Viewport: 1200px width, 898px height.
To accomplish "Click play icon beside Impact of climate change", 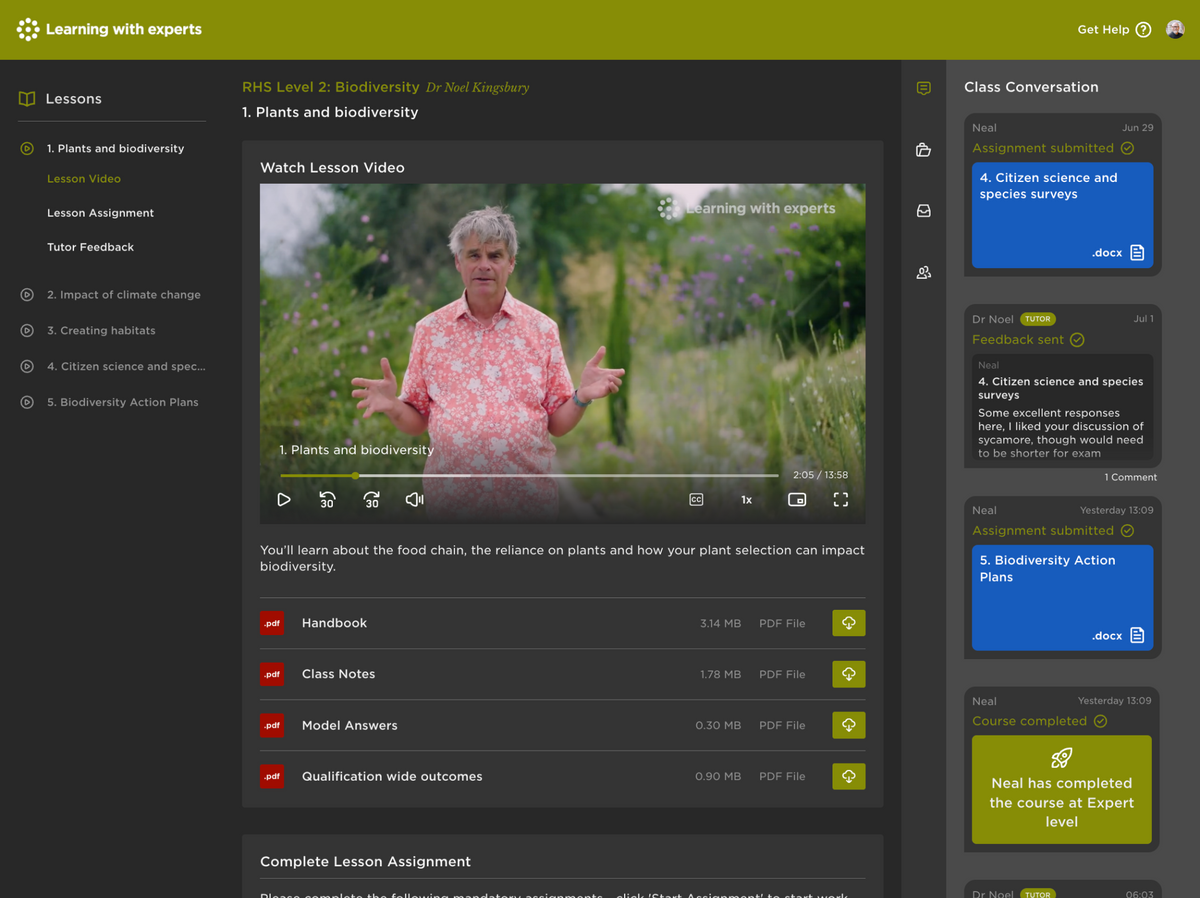I will [x=27, y=294].
